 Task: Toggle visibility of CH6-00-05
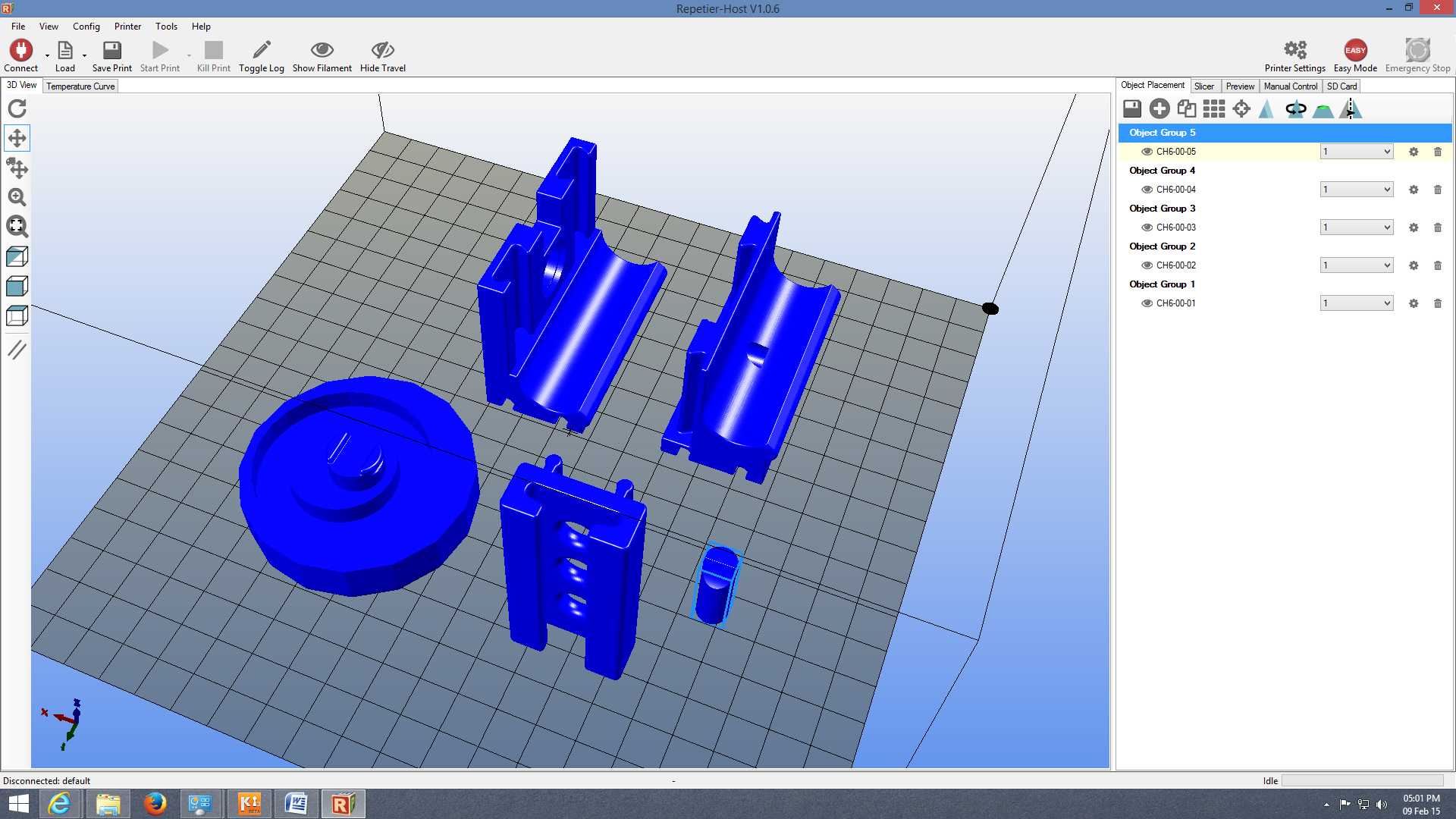click(1147, 152)
